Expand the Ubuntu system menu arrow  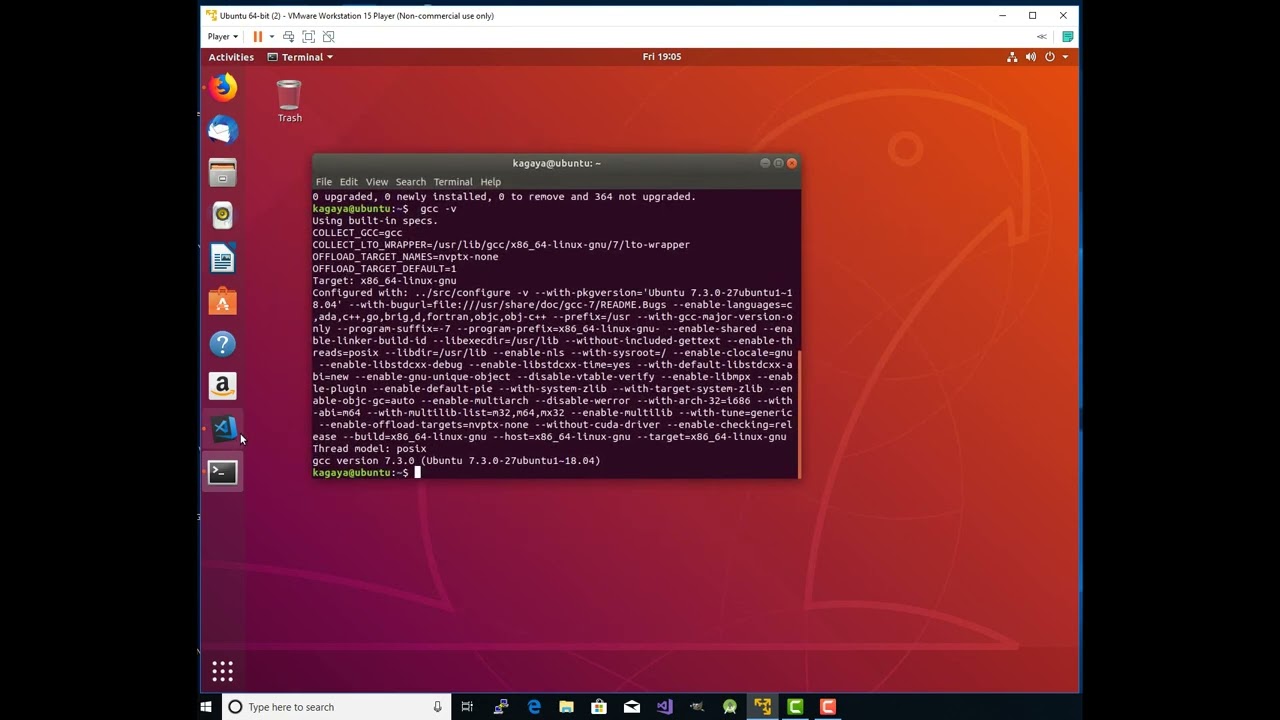point(1065,57)
